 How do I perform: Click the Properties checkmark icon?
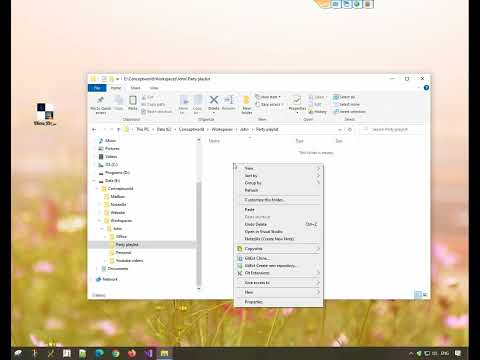click(297, 100)
